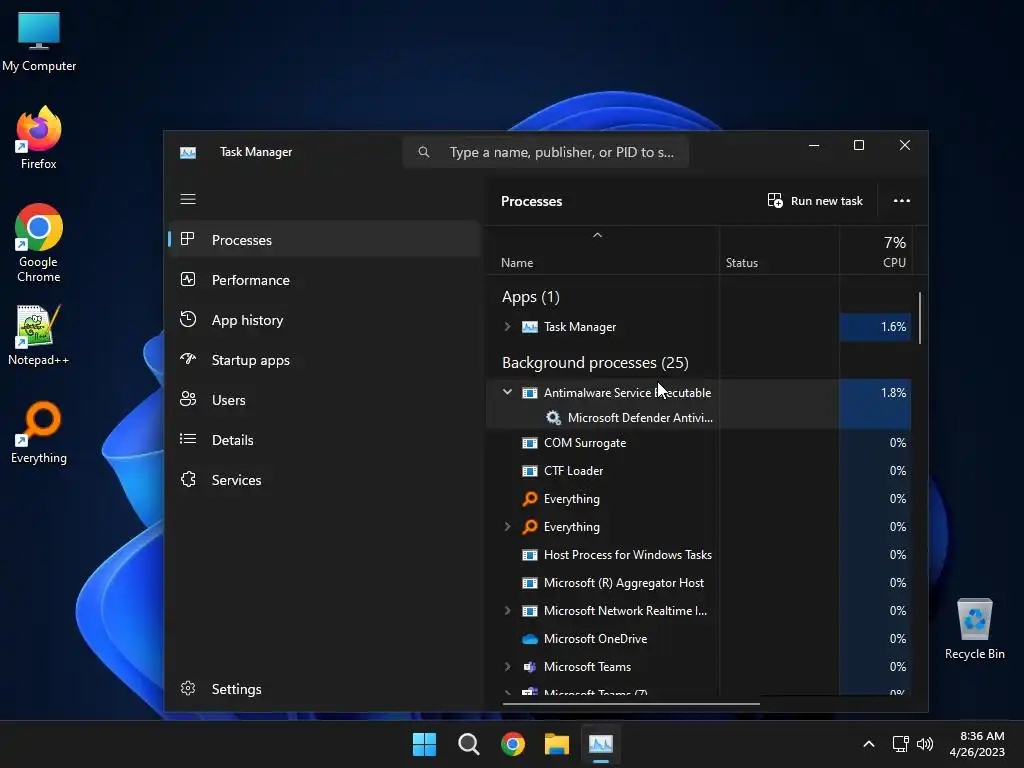Expand the Task Manager app row
Image resolution: width=1024 pixels, height=768 pixels.
click(507, 327)
